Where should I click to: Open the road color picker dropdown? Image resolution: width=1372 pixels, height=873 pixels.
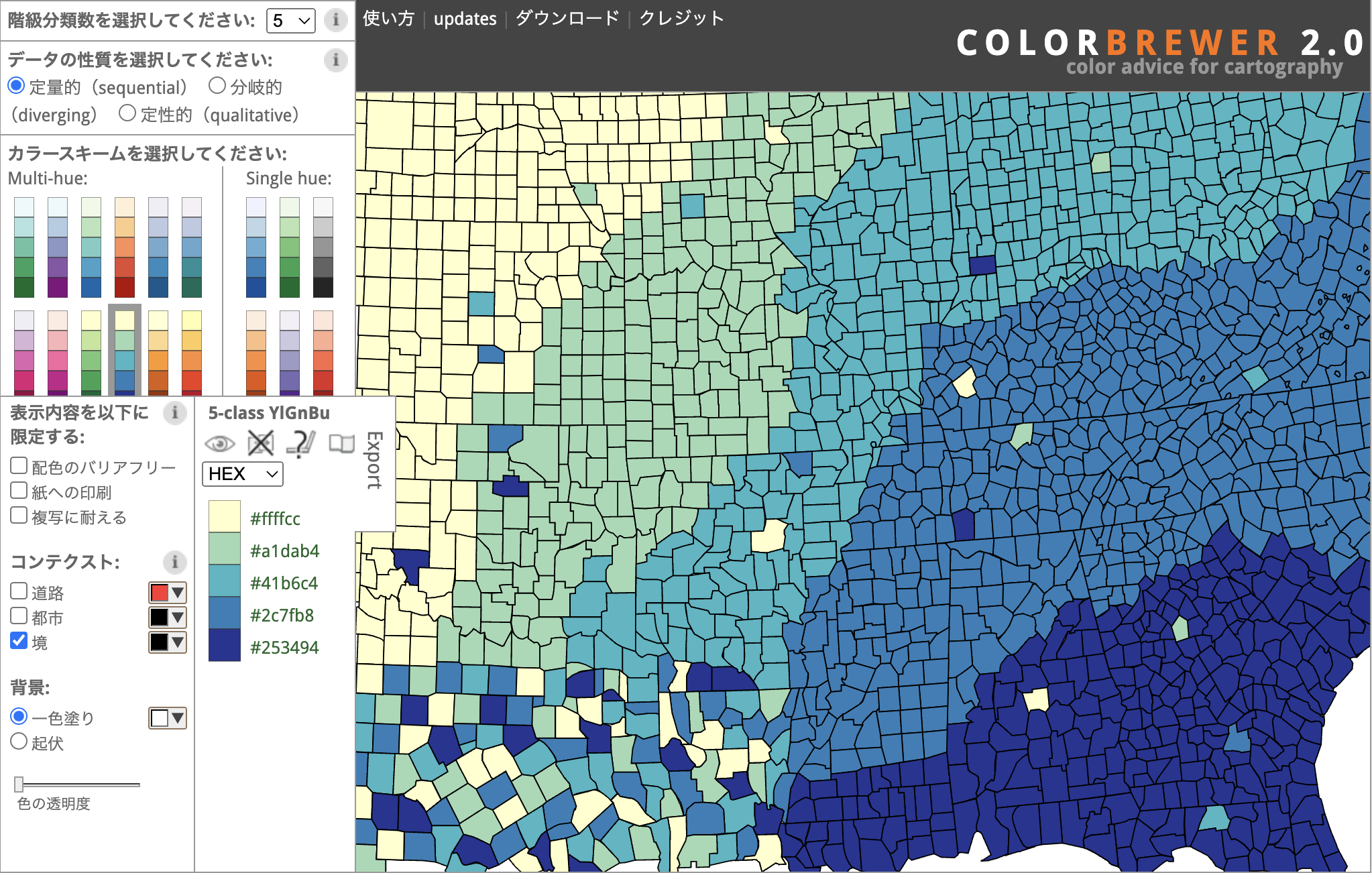168,593
